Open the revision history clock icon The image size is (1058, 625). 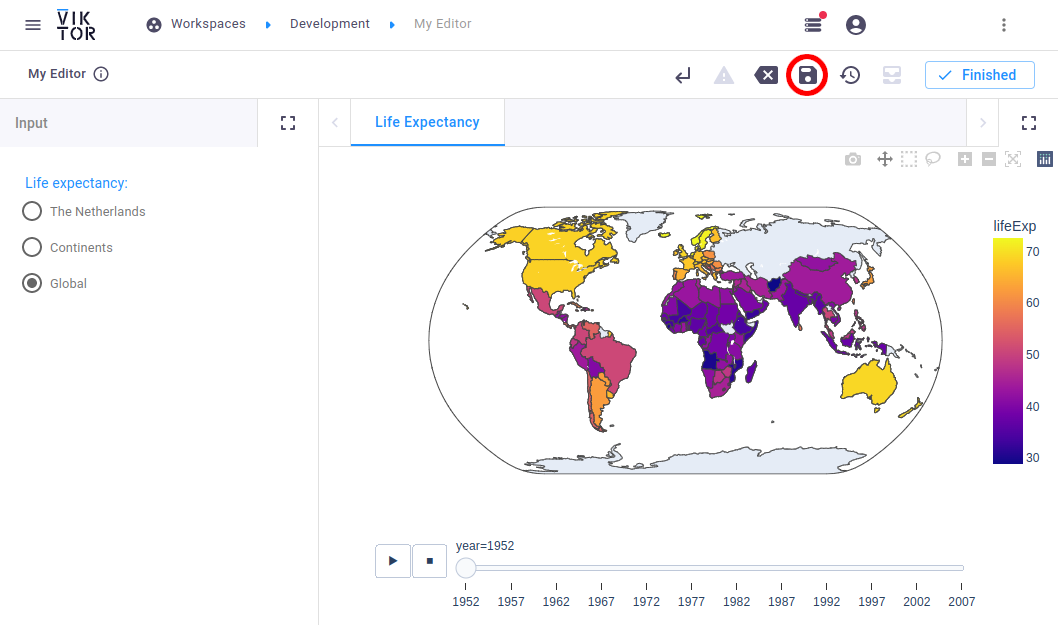[x=850, y=75]
